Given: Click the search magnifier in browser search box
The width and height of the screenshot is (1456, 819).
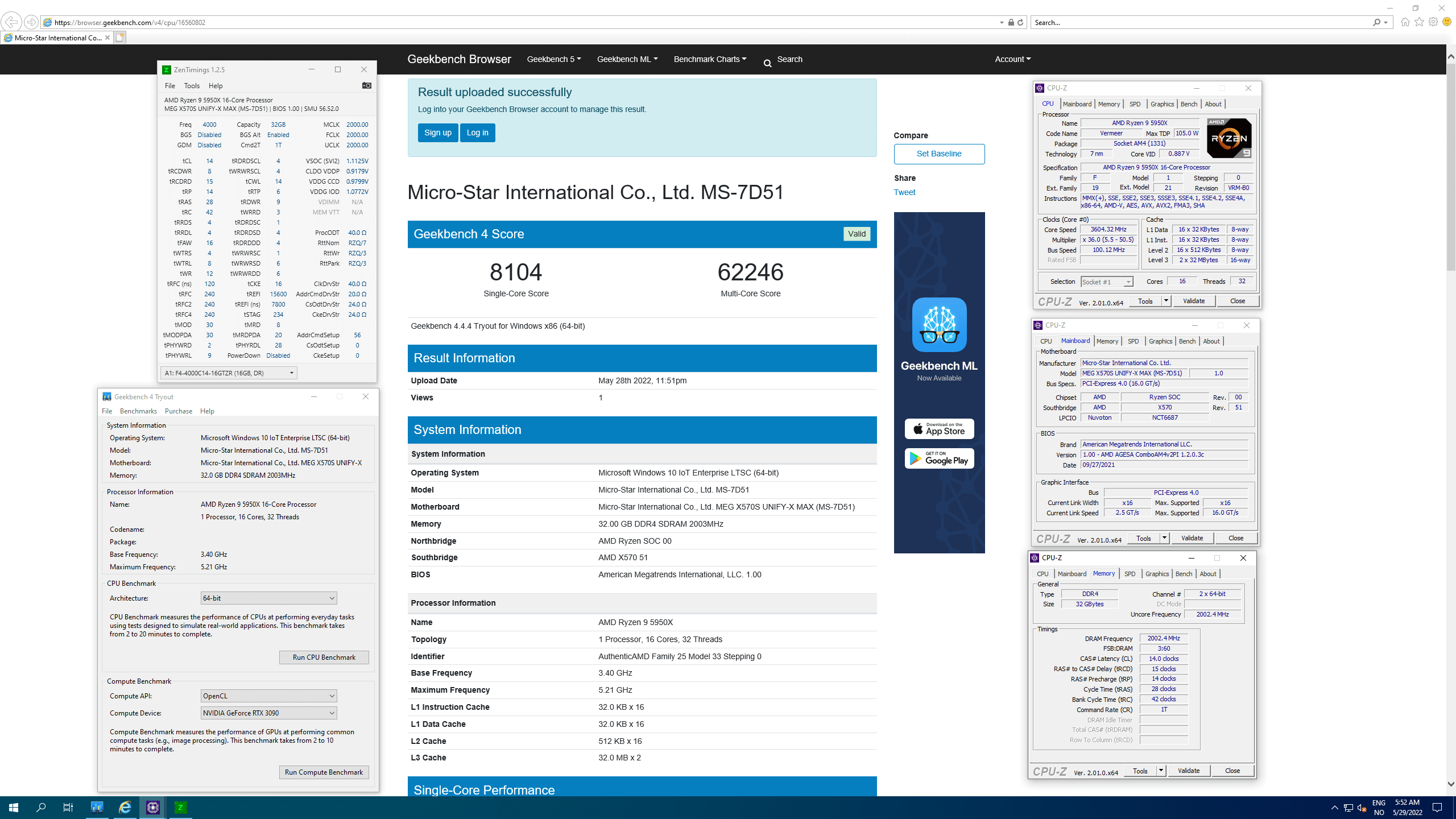Looking at the screenshot, I should 1376,23.
